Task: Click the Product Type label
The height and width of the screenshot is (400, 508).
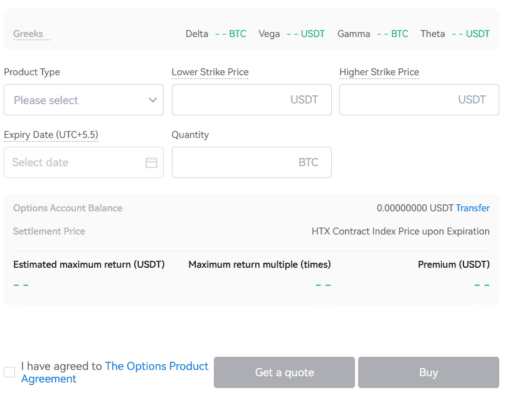Action: click(x=32, y=72)
